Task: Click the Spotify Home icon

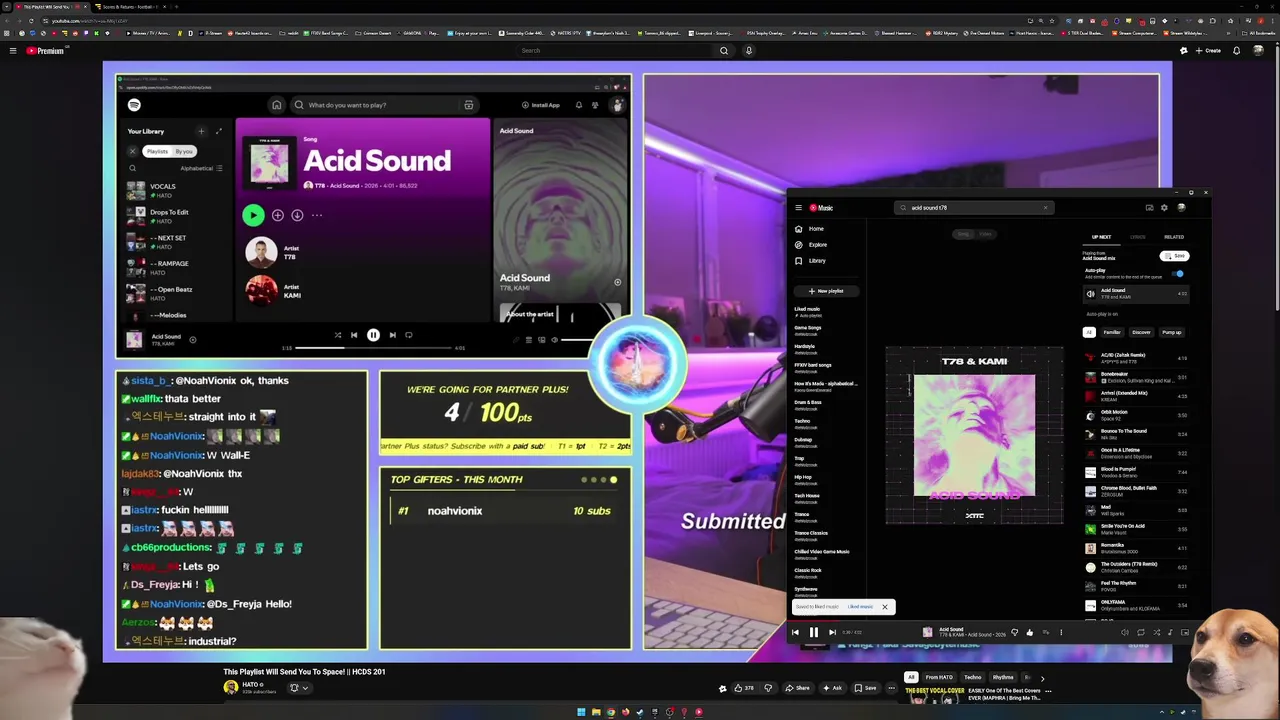Action: point(277,105)
